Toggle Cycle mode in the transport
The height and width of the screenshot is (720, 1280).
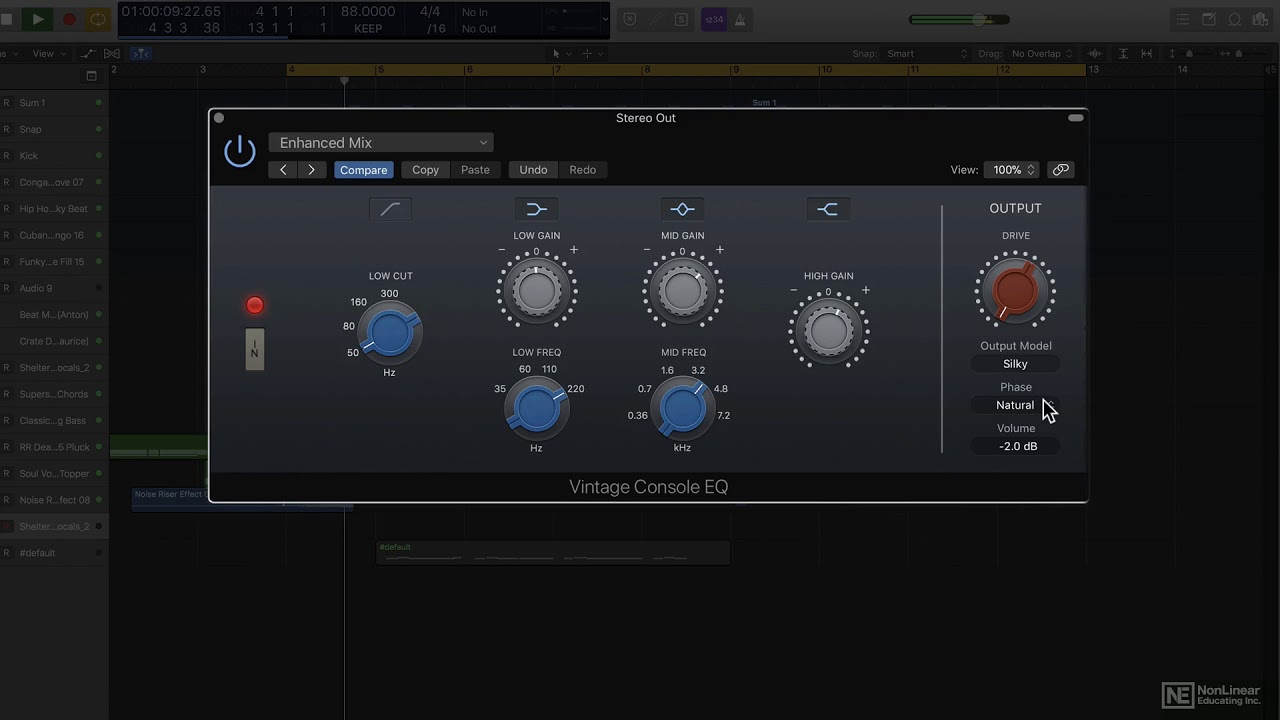tap(98, 19)
